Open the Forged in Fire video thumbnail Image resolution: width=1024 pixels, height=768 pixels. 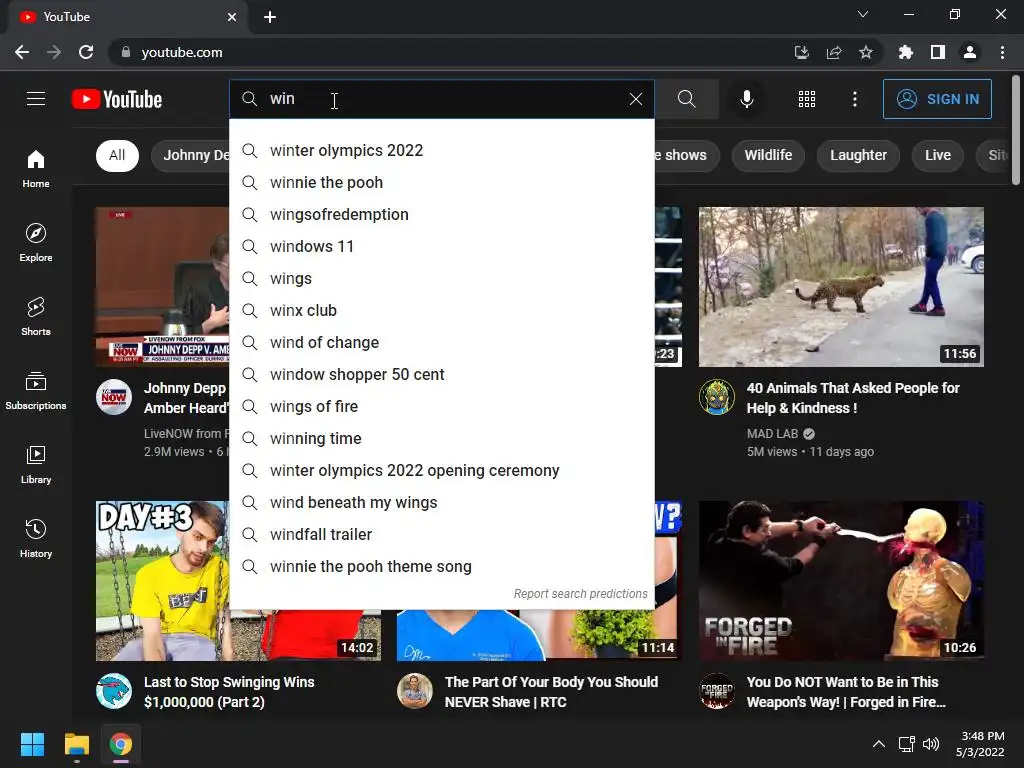(x=841, y=581)
